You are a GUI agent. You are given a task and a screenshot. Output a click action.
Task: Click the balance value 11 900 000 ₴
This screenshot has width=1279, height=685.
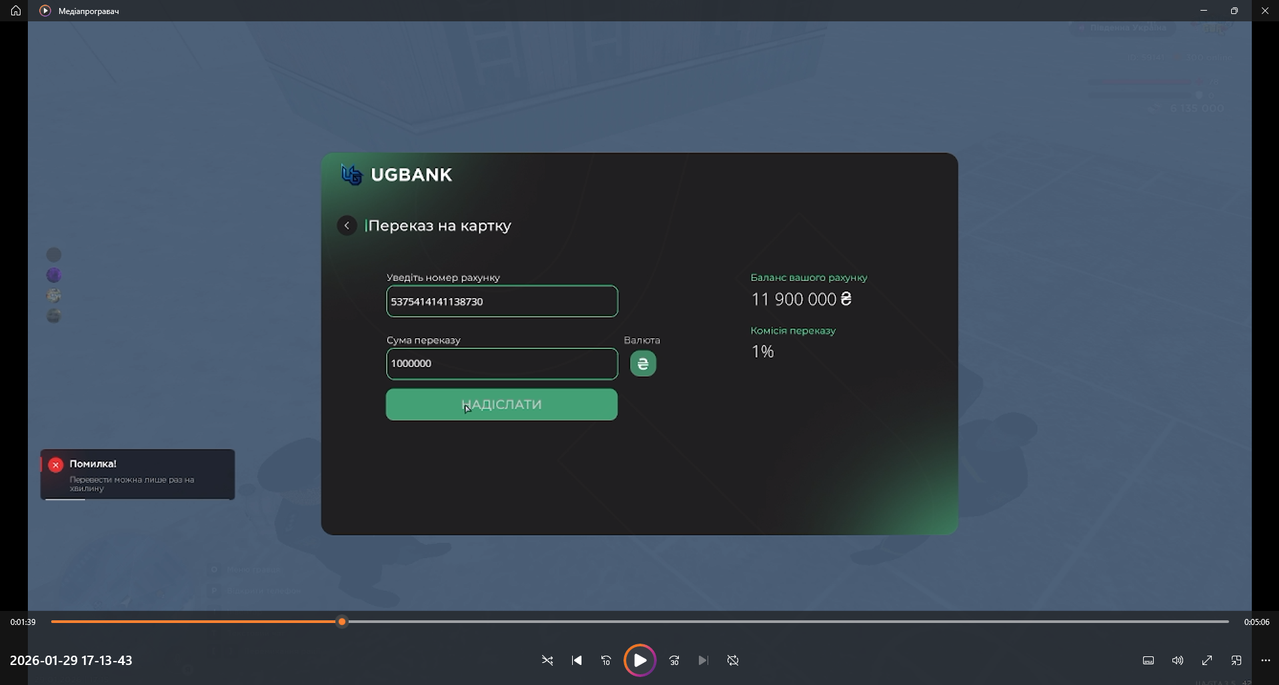[801, 299]
